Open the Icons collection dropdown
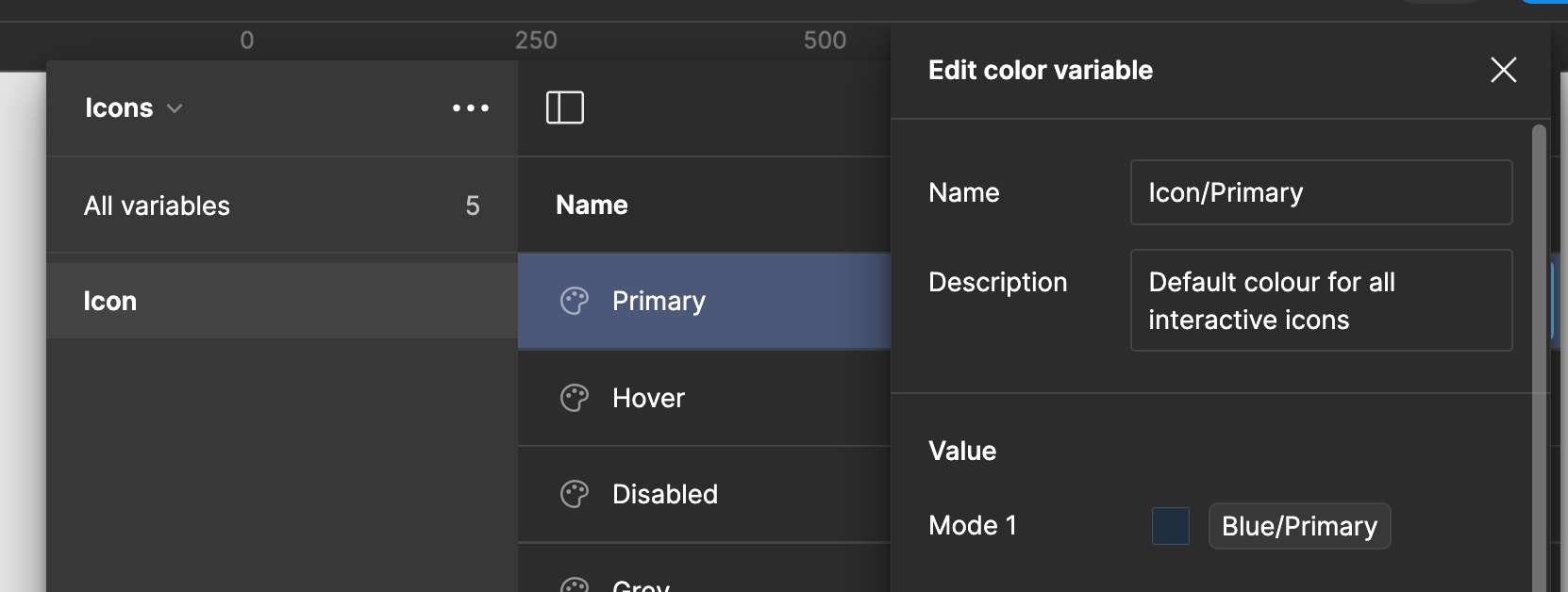This screenshot has height=592, width=1568. point(133,108)
